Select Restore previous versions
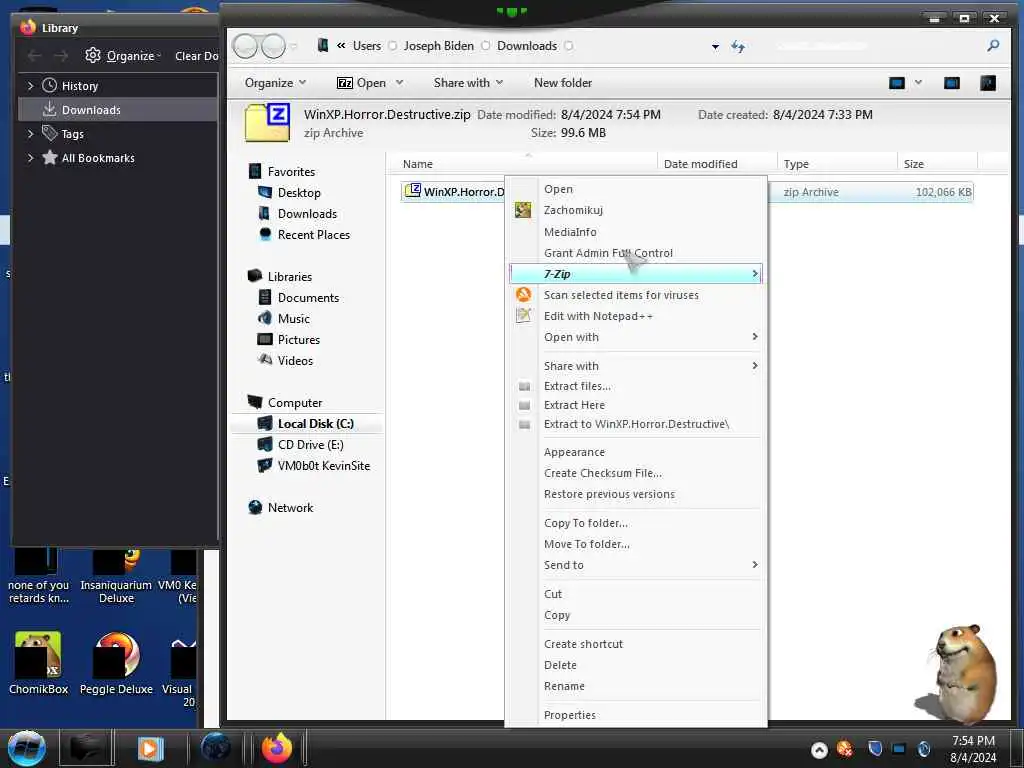The image size is (1024, 768). pos(609,494)
